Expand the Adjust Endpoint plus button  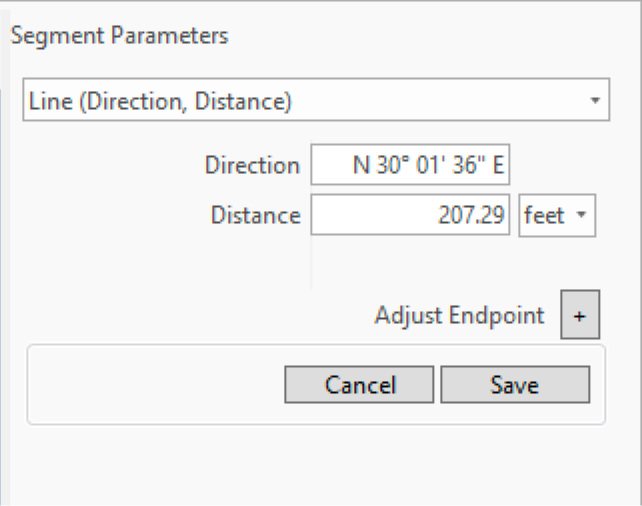[x=580, y=318]
